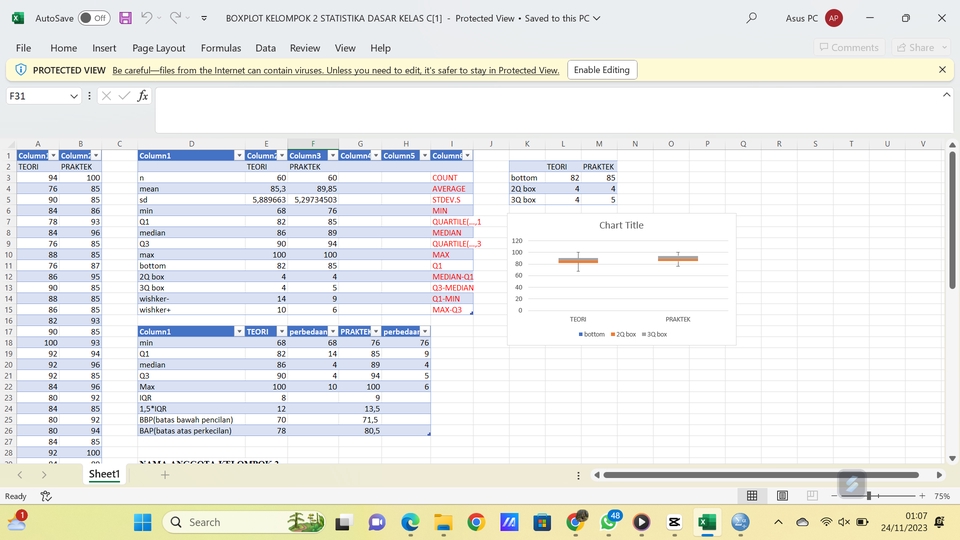The height and width of the screenshot is (540, 960).
Task: Open WhatsApp from taskbar
Action: [609, 522]
